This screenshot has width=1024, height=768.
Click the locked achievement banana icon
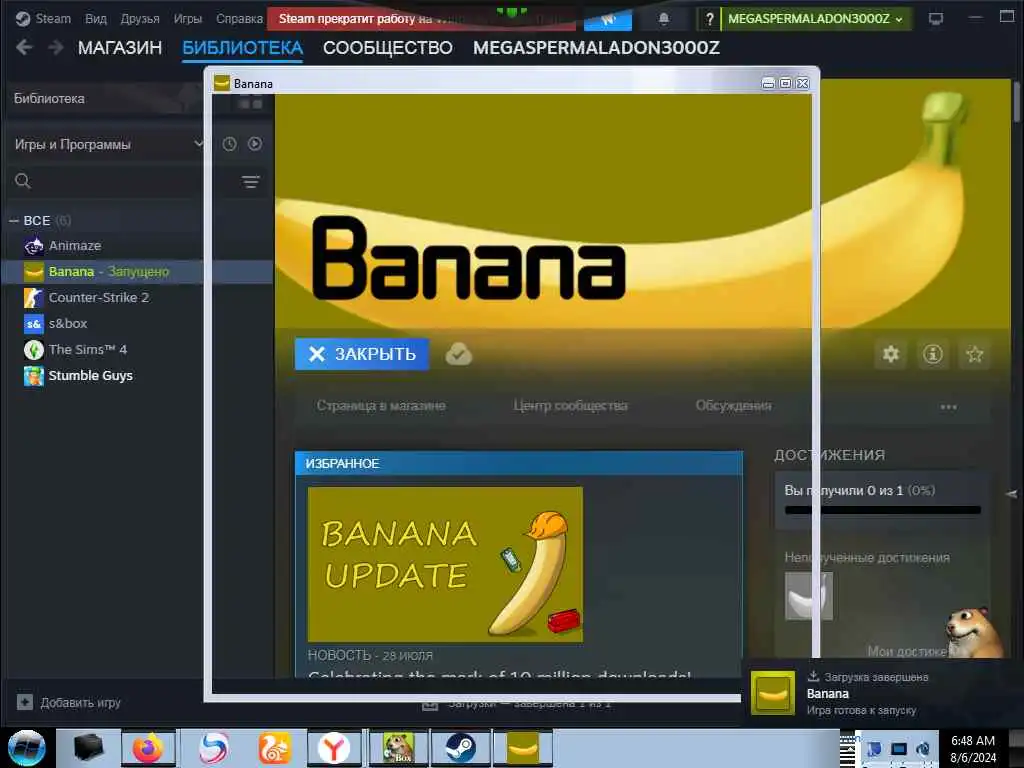point(808,596)
